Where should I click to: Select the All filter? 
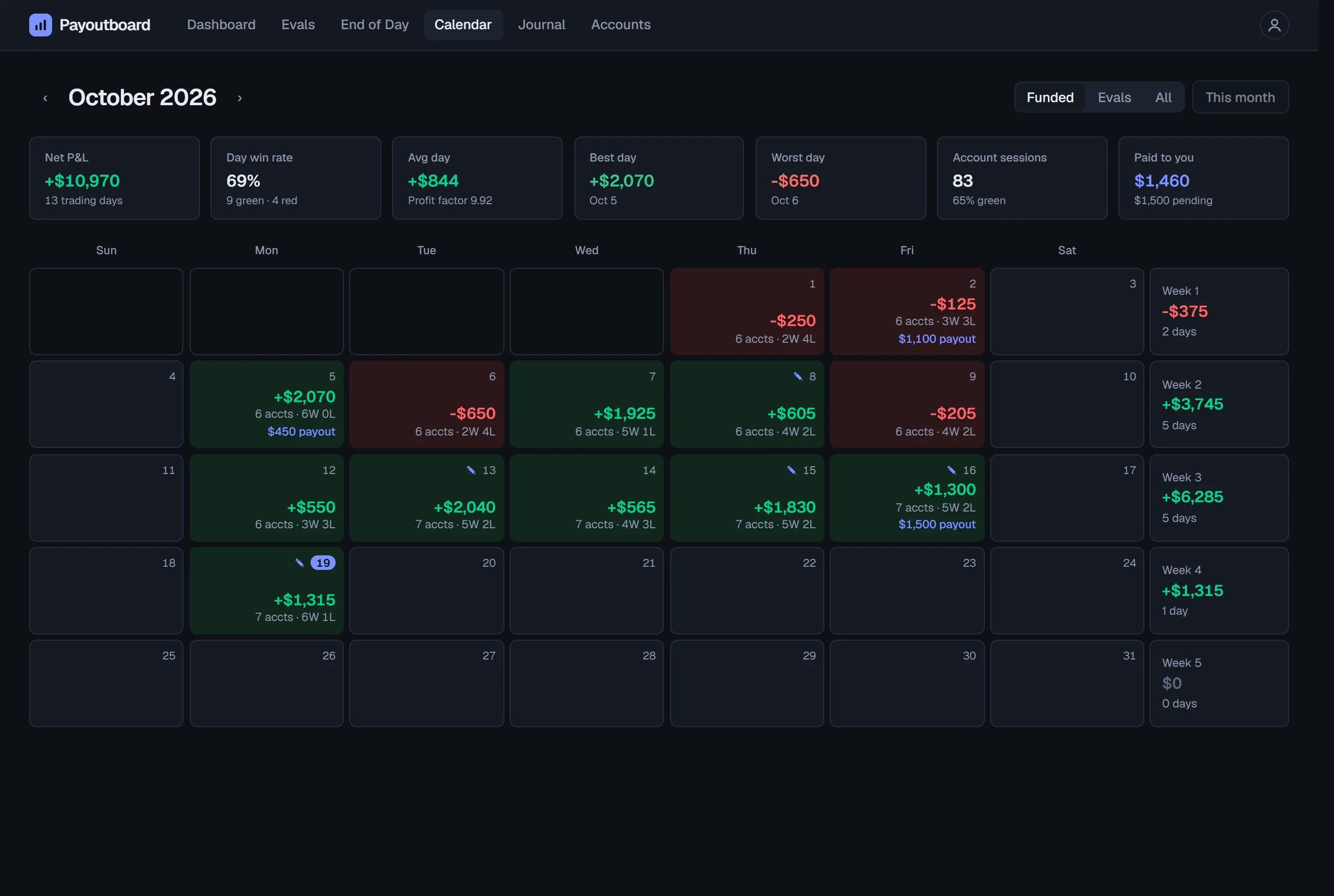point(1163,97)
